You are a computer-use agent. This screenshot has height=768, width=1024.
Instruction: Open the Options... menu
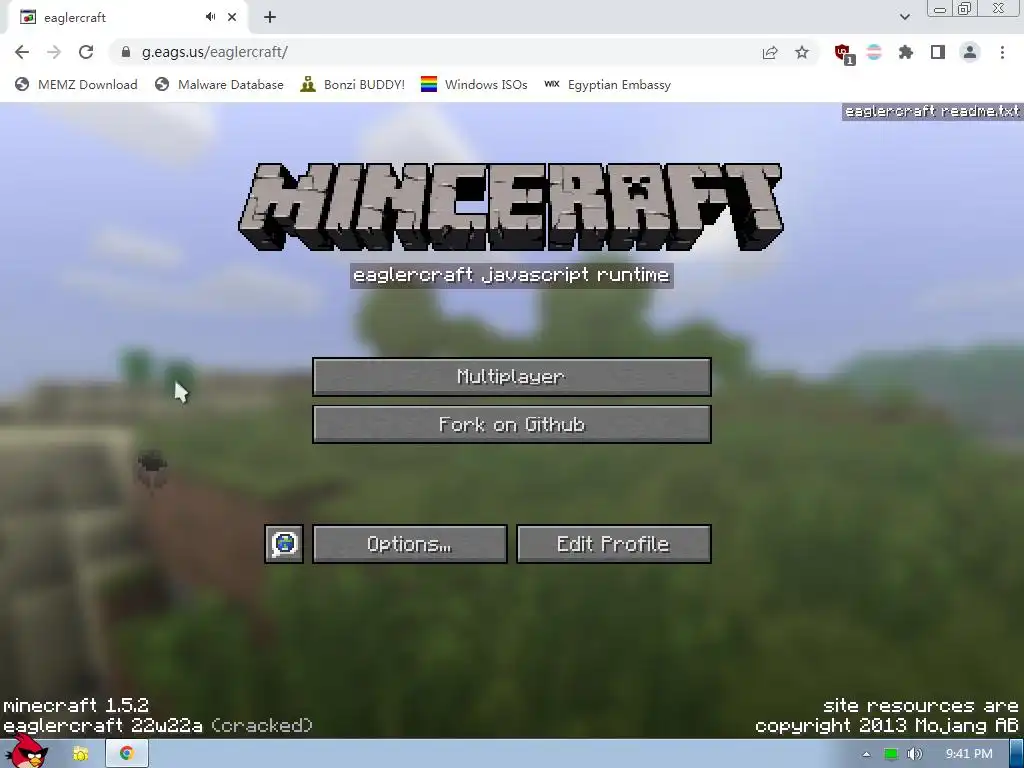(409, 543)
